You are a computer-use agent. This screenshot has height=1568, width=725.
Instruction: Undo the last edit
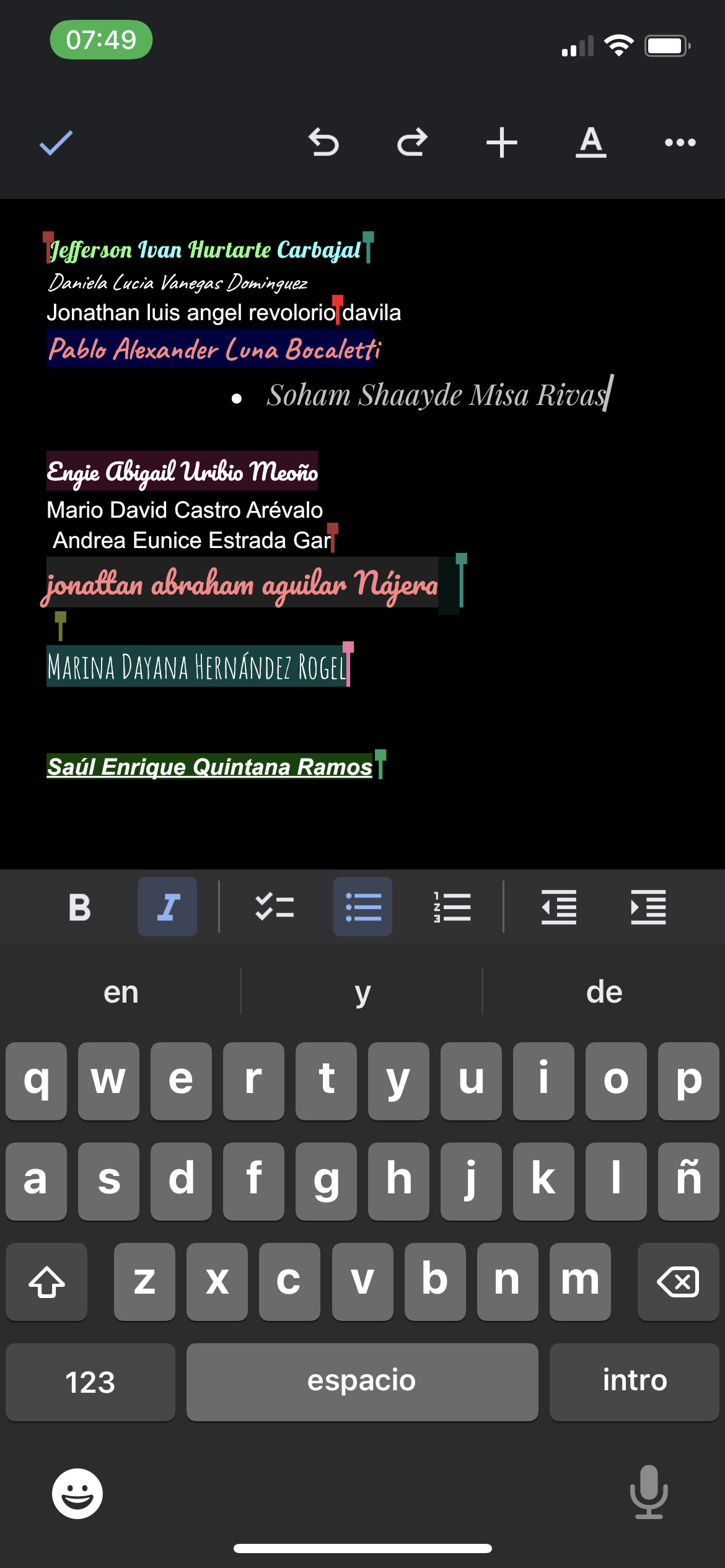pos(323,142)
